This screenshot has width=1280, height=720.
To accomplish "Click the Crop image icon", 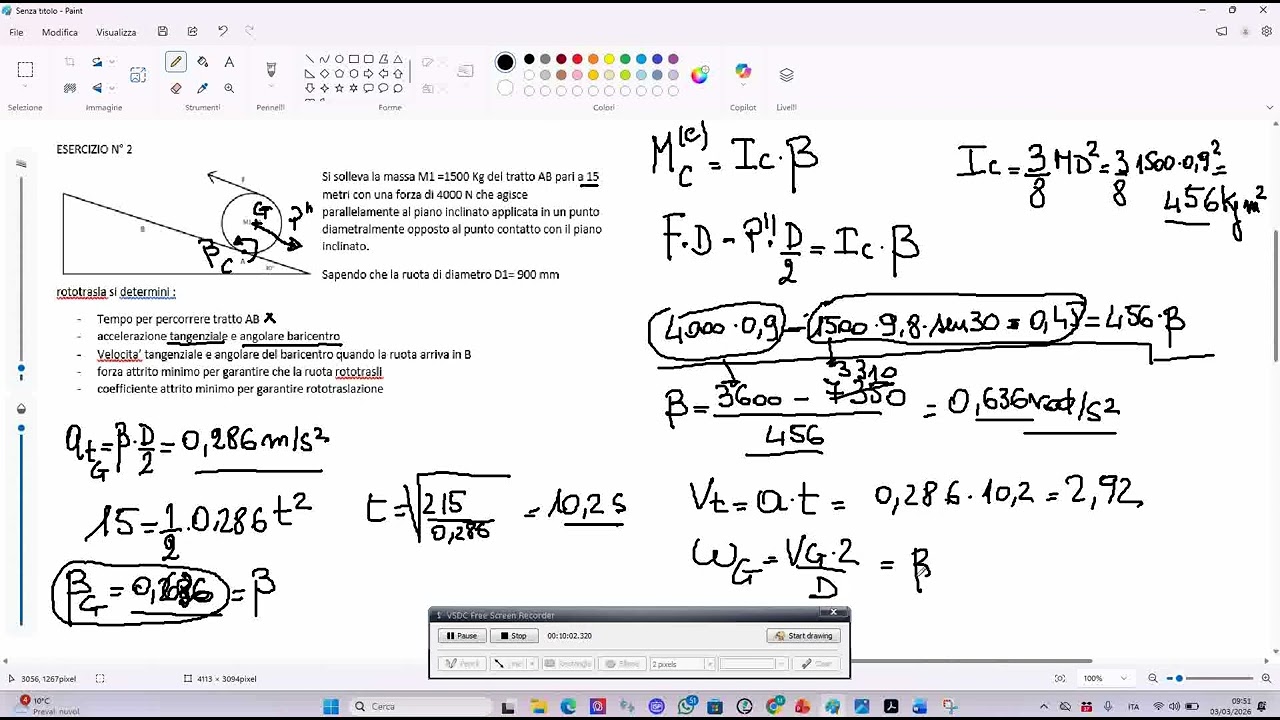I will (x=69, y=62).
